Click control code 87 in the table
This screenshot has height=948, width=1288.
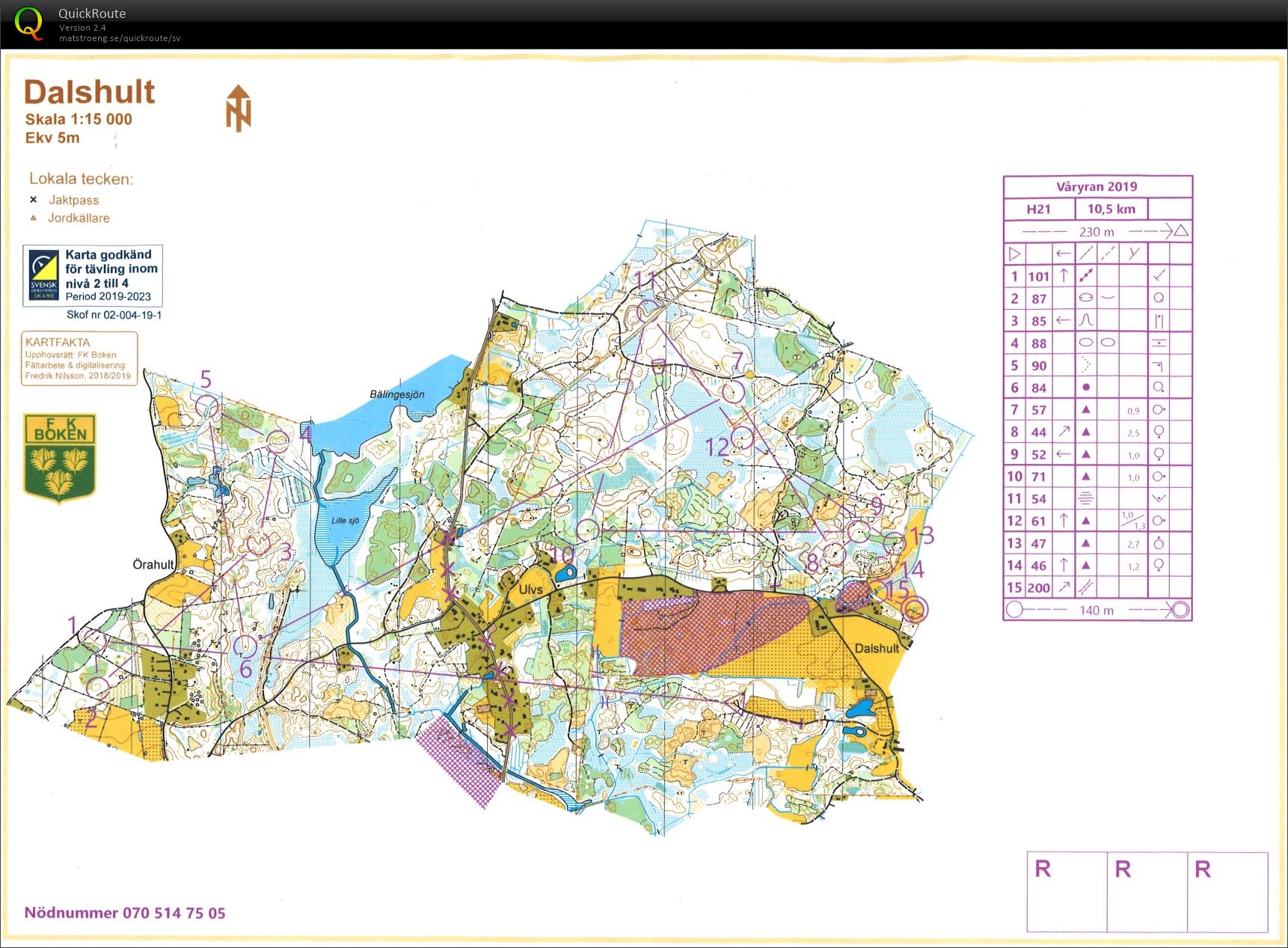(x=1038, y=299)
